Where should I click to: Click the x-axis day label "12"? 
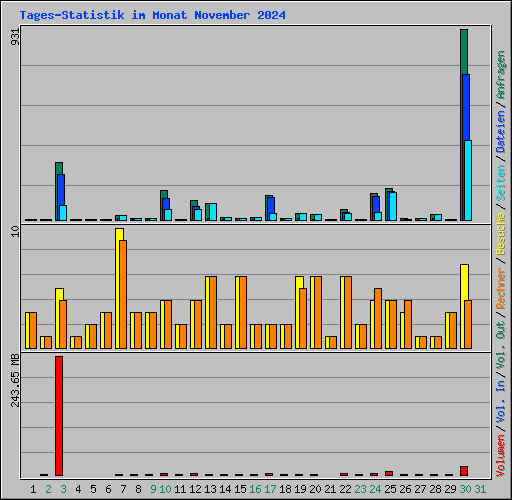pos(195,489)
